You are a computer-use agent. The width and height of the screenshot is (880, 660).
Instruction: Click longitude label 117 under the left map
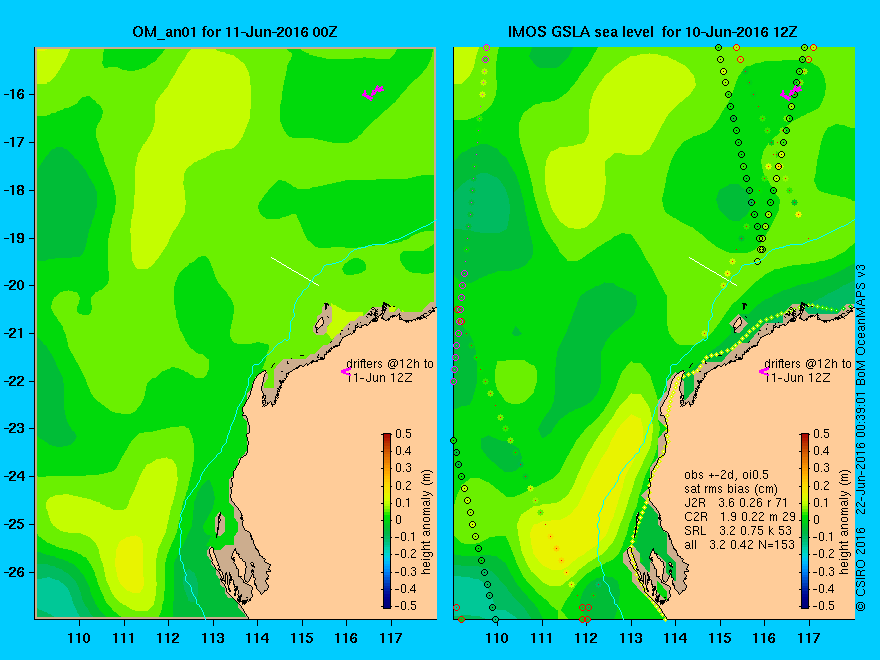click(391, 638)
